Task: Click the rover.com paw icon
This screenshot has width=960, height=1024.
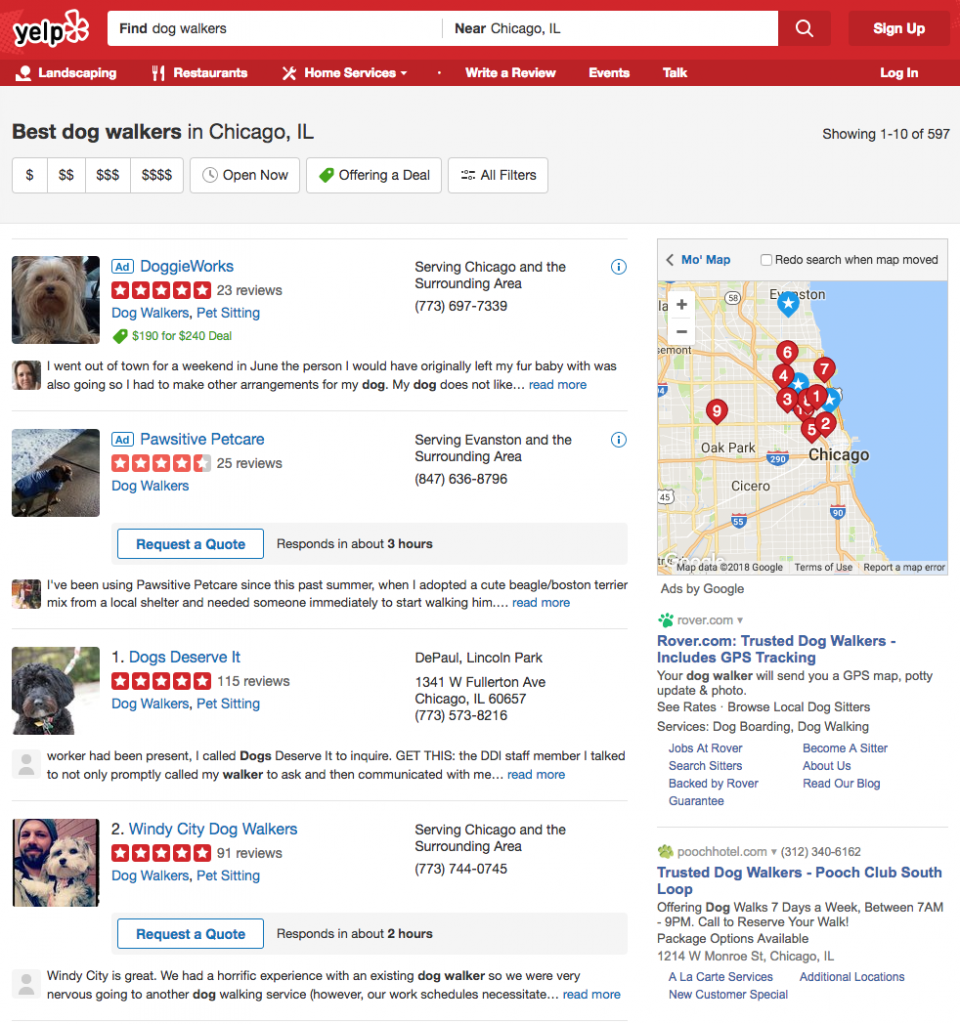Action: click(x=665, y=620)
